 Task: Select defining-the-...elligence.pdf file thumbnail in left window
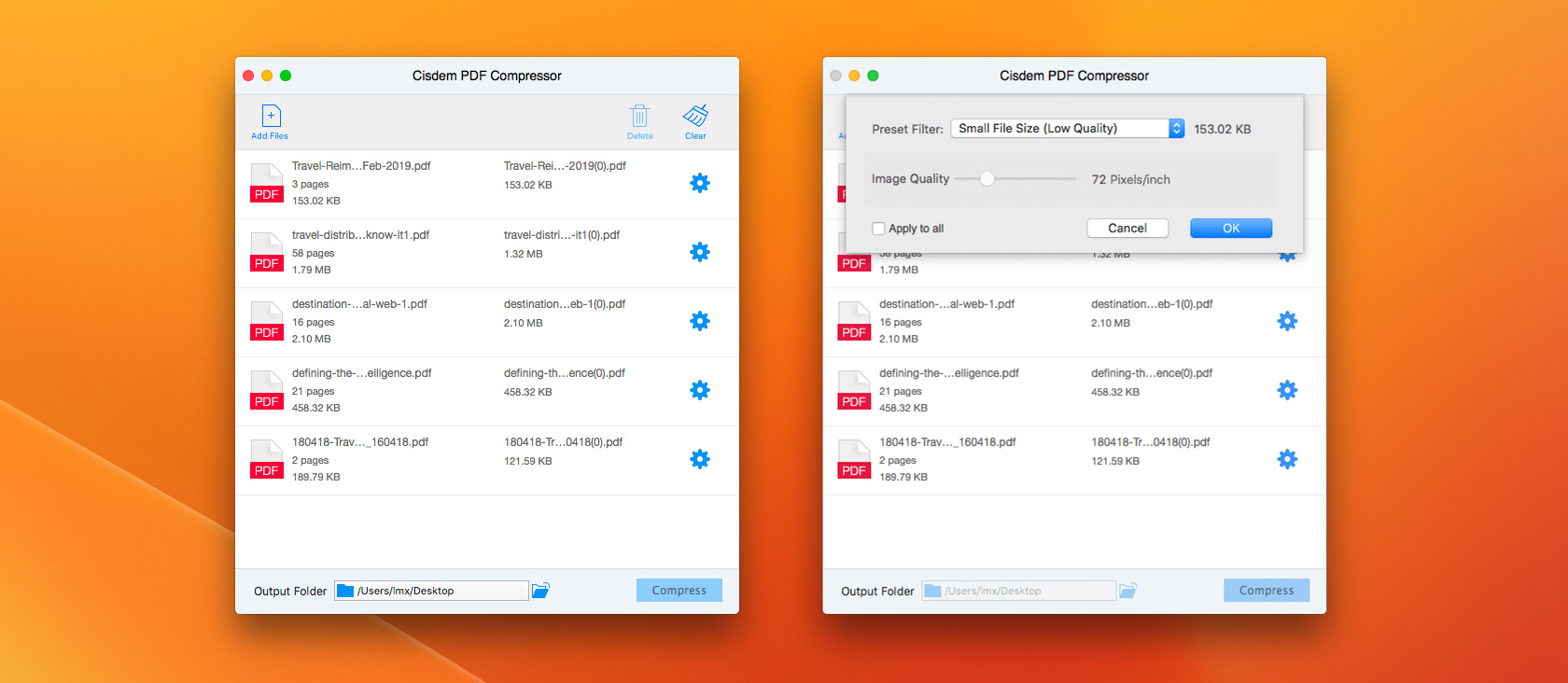coord(267,391)
